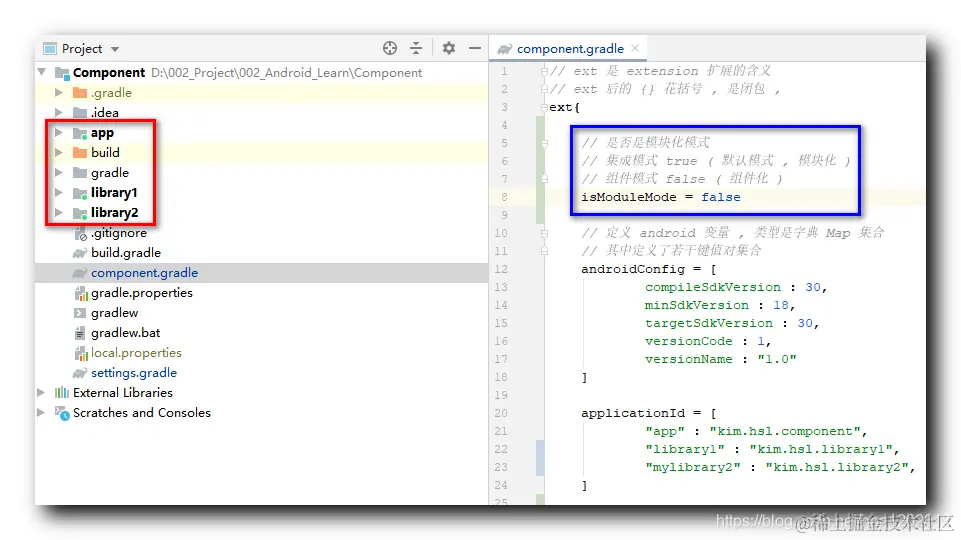Click the gradlew.bat file icon

[80, 333]
